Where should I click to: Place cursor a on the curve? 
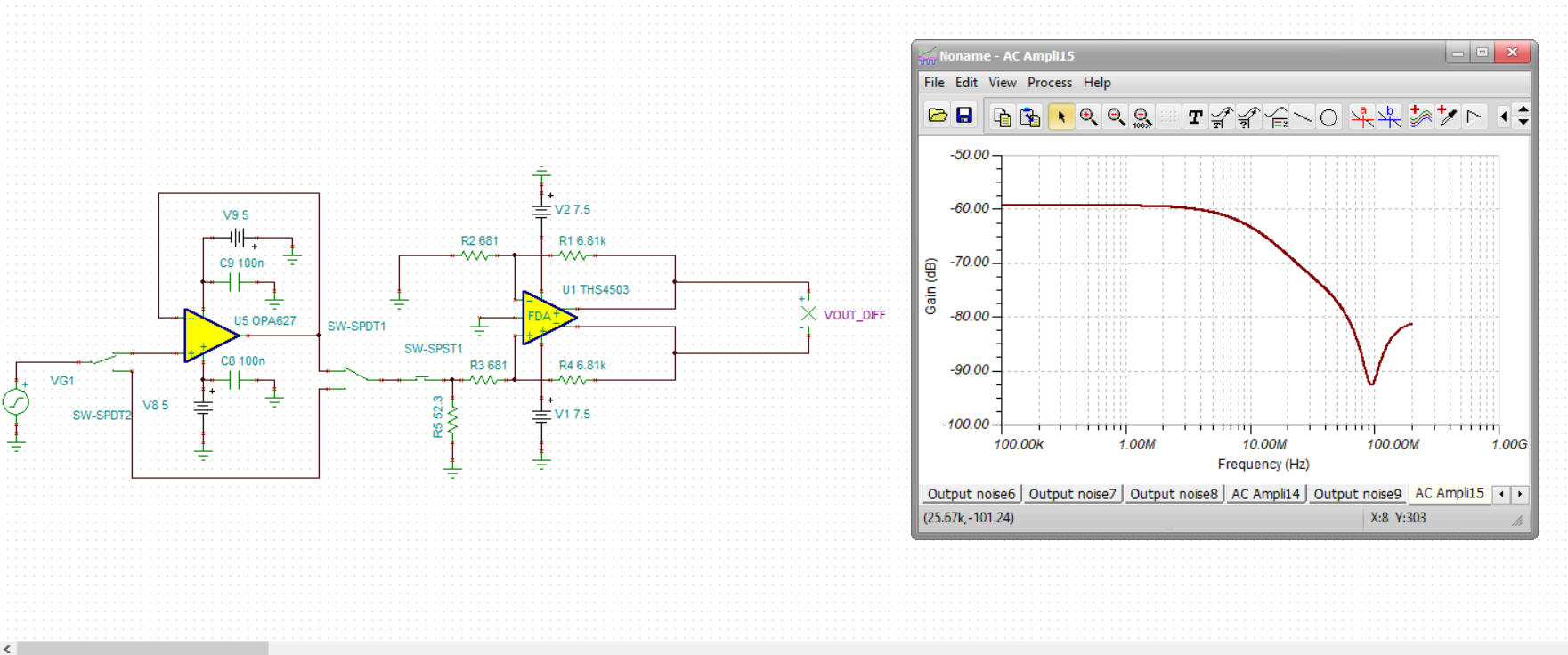(1361, 117)
